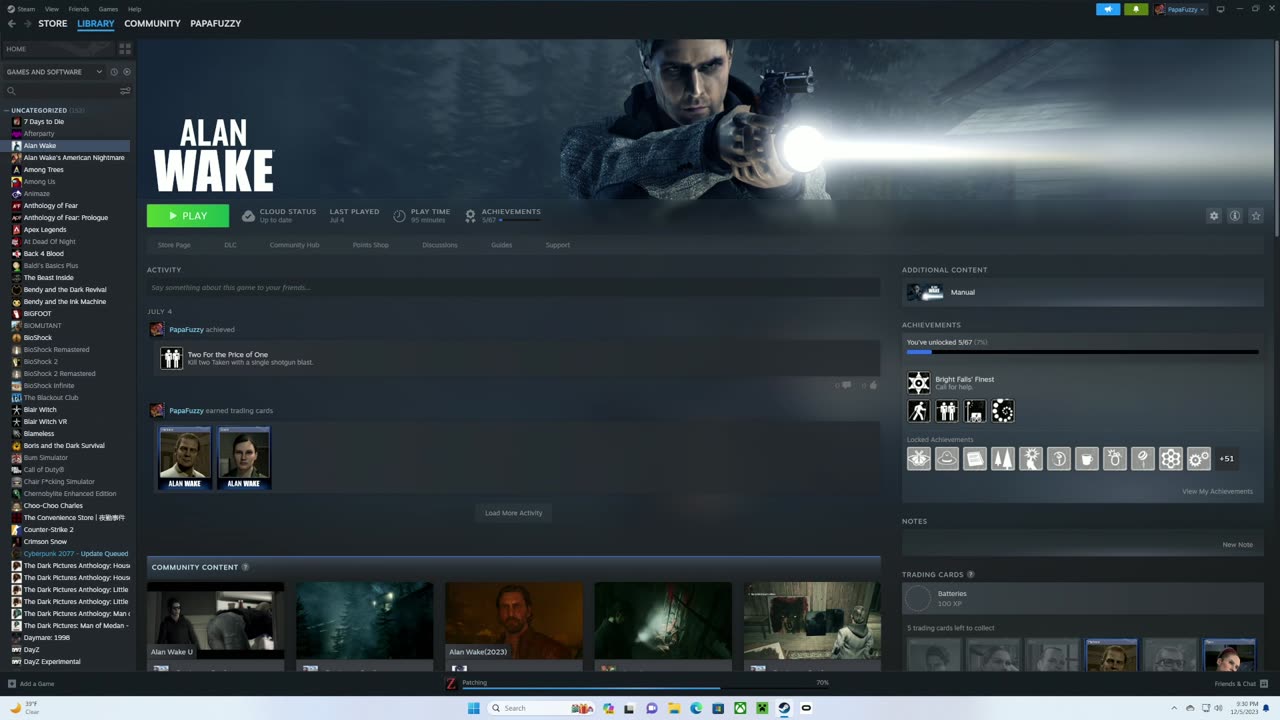This screenshot has height=720, width=1280.
Task: Click the forward navigation arrow
Action: tap(26, 23)
